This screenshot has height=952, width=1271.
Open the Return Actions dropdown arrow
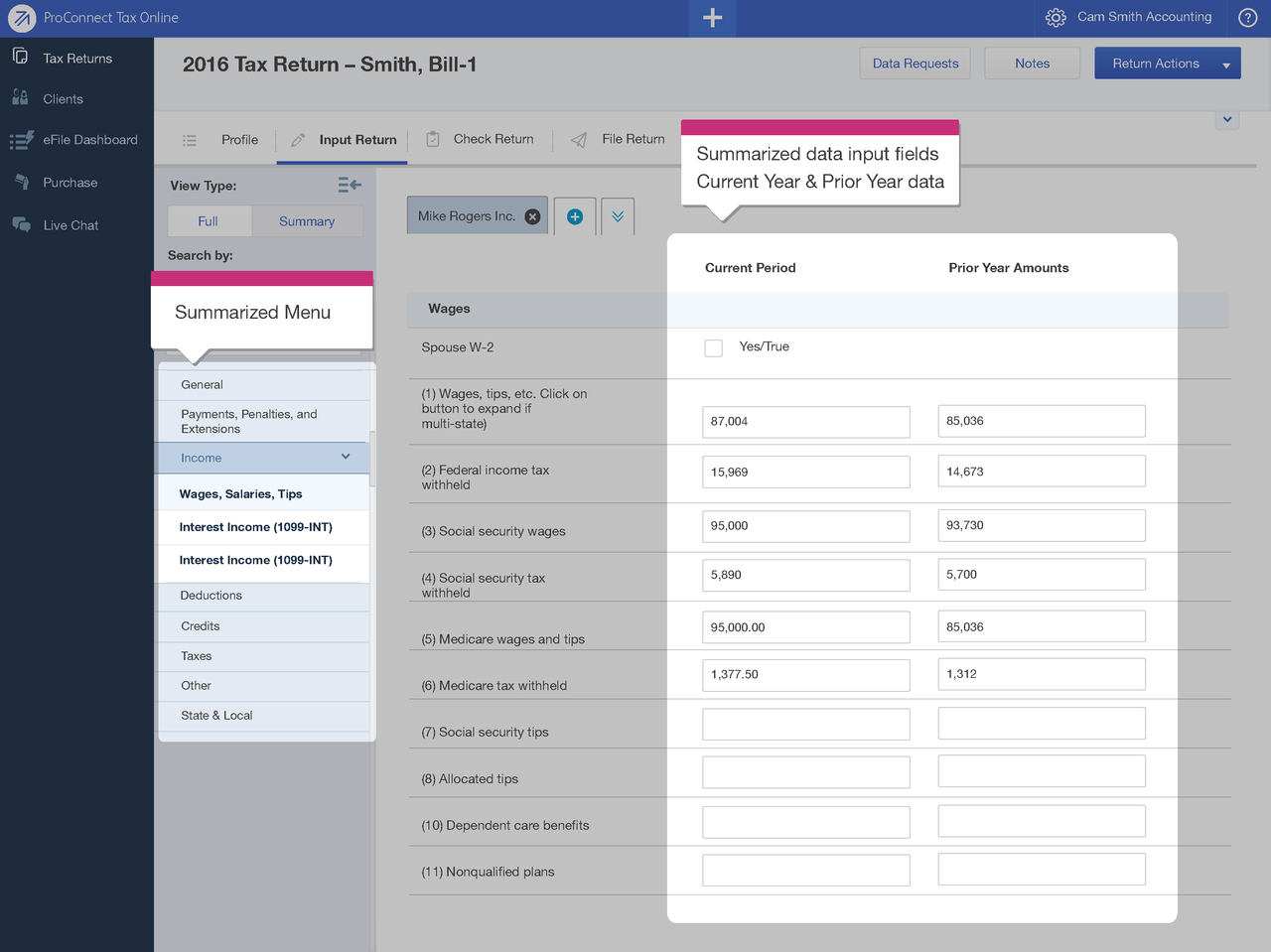pos(1226,65)
